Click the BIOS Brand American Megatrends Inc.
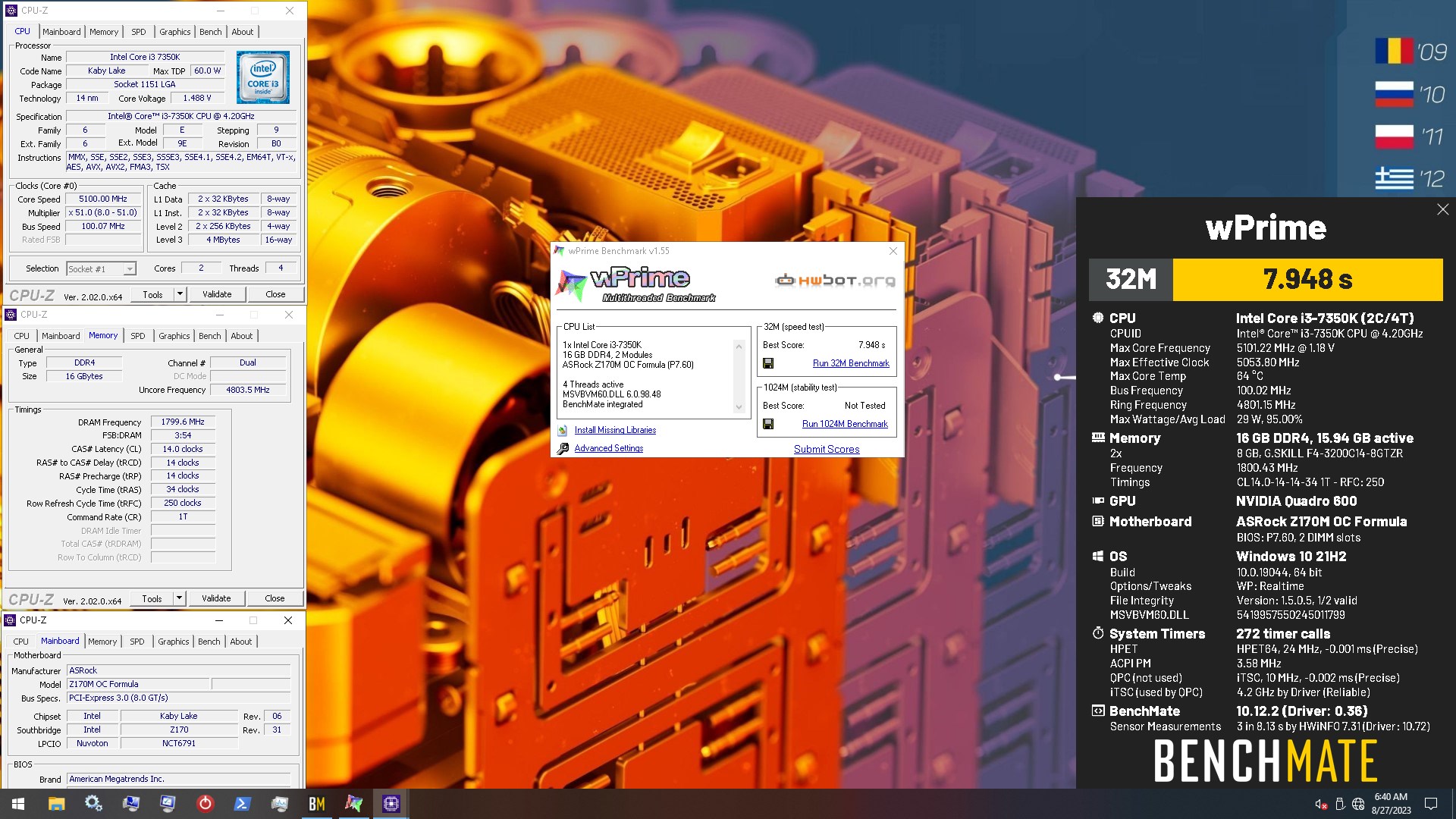1456x819 pixels. (x=178, y=779)
